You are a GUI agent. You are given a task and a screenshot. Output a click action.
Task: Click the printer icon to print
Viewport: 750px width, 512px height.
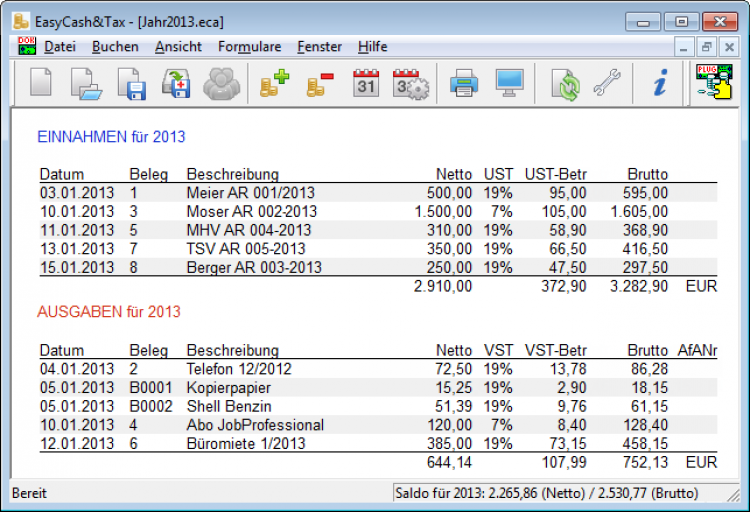[x=464, y=84]
